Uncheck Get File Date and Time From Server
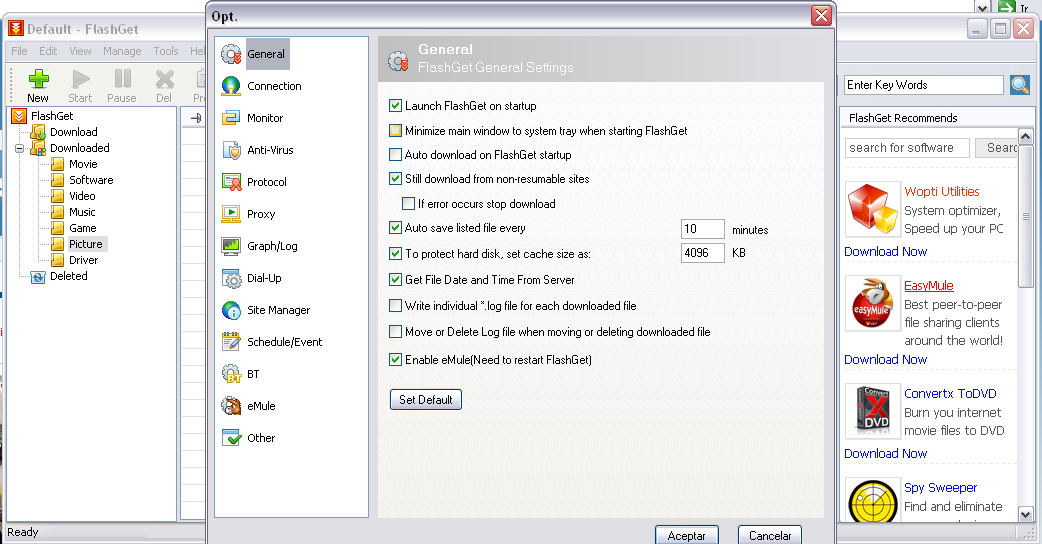The height and width of the screenshot is (544, 1042). tap(395, 280)
